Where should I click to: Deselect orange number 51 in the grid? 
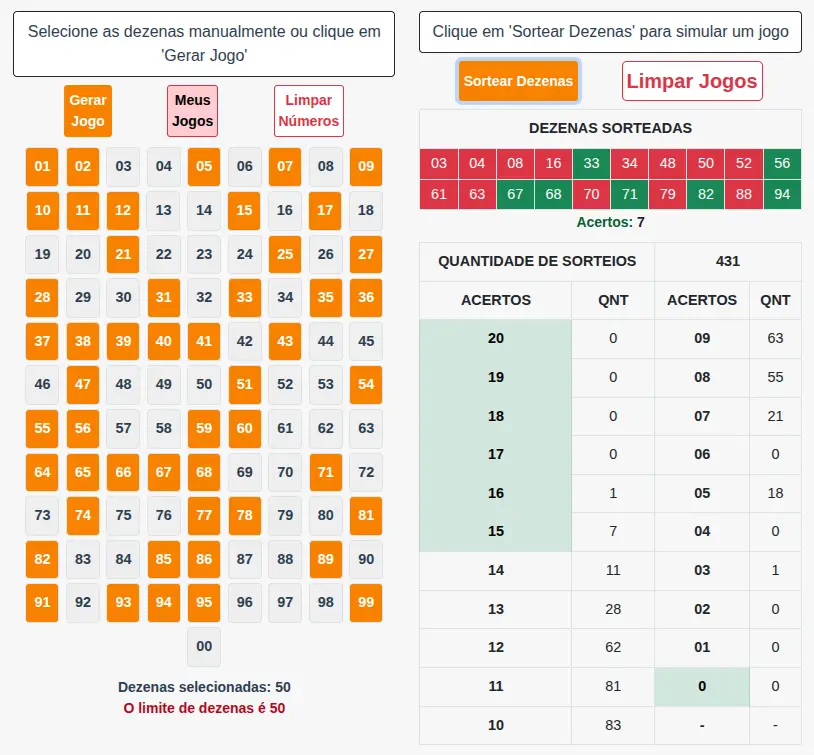pos(245,385)
